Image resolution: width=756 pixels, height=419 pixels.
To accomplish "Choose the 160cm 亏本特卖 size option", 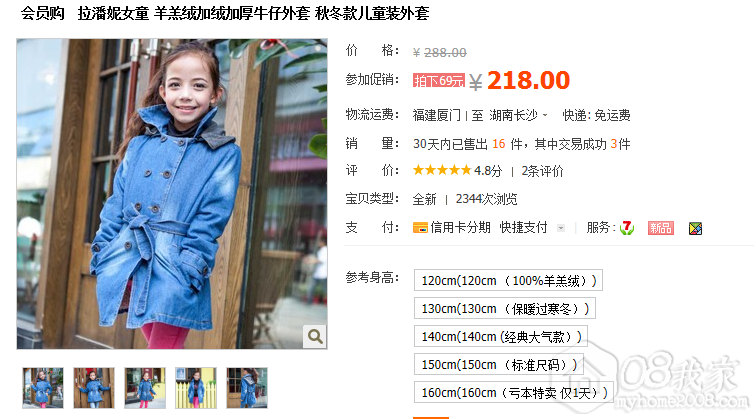I will [514, 392].
